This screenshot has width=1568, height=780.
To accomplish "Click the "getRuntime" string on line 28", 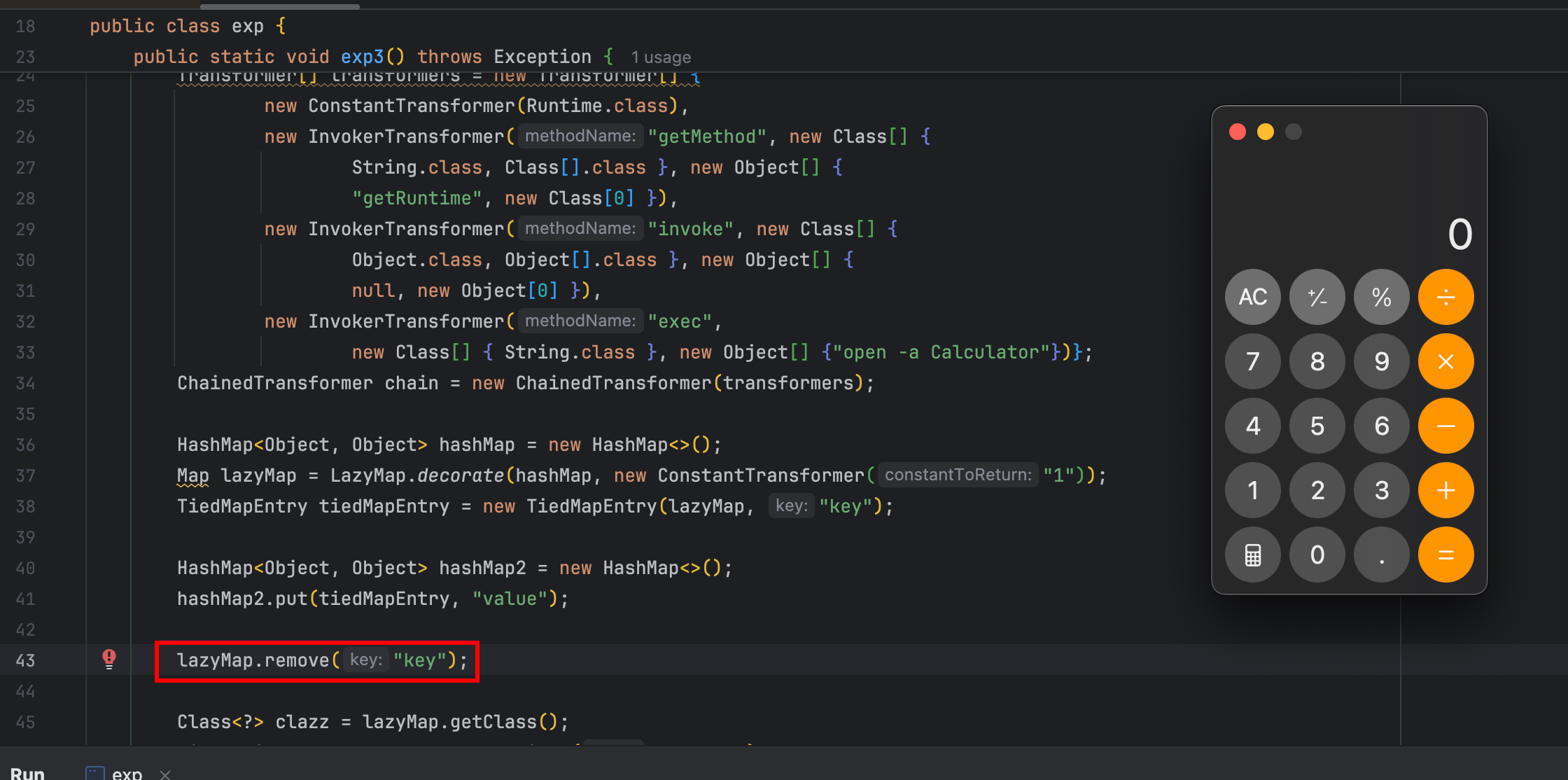I will click(417, 198).
